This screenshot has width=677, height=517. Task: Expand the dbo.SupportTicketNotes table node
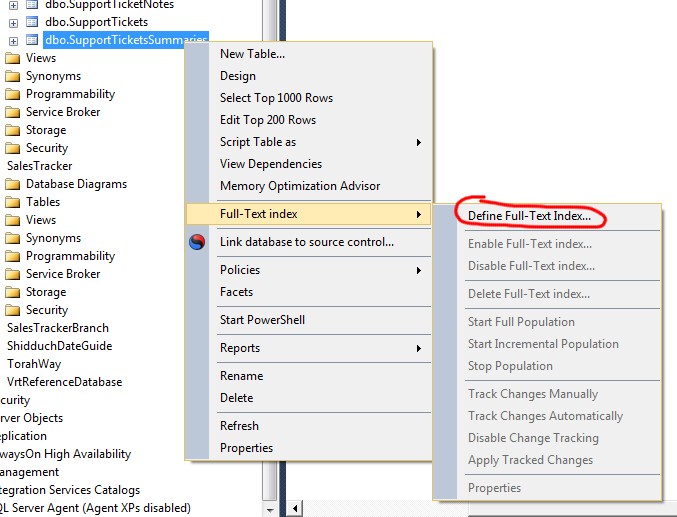pyautogui.click(x=13, y=5)
